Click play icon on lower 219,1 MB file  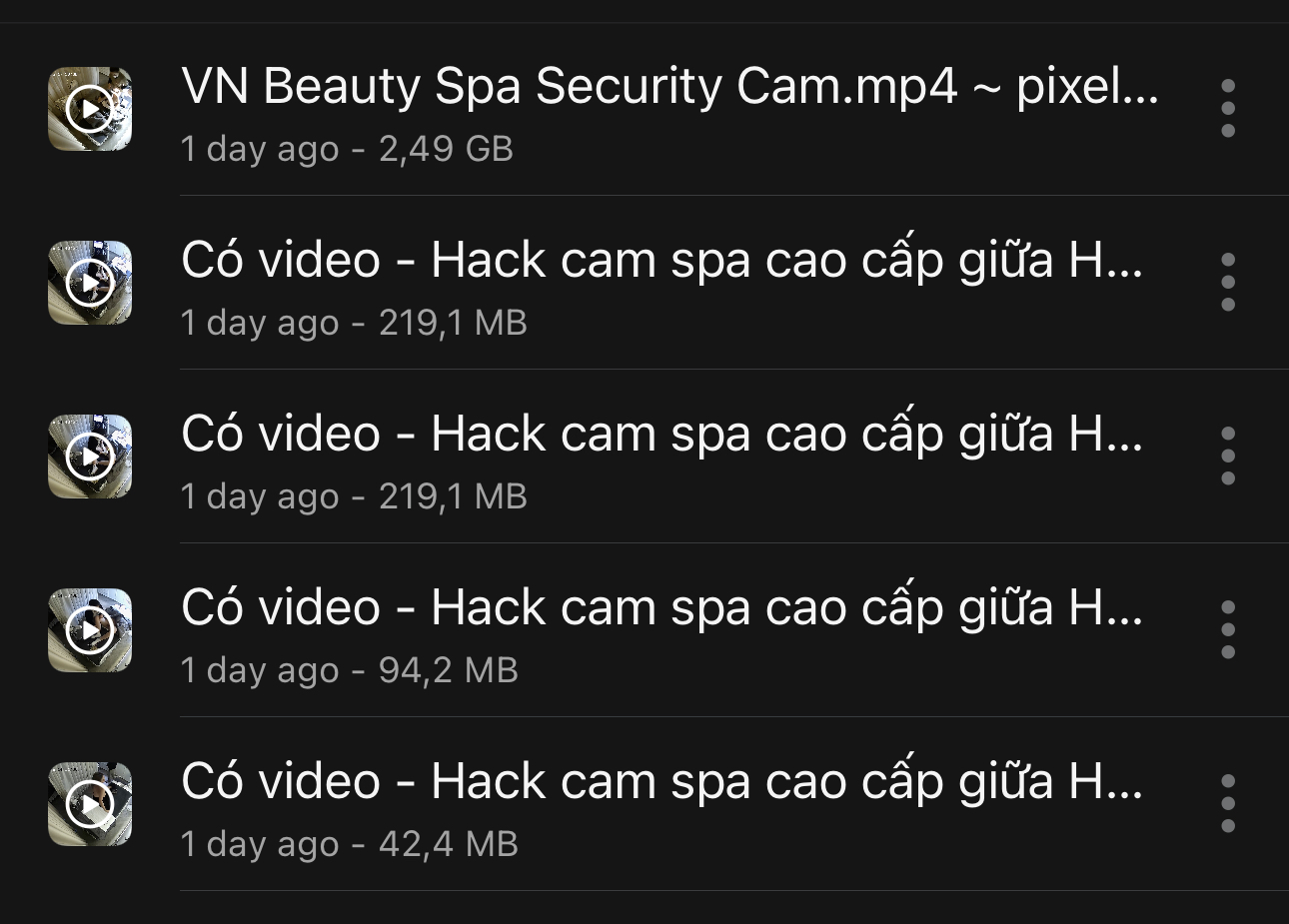[90, 457]
